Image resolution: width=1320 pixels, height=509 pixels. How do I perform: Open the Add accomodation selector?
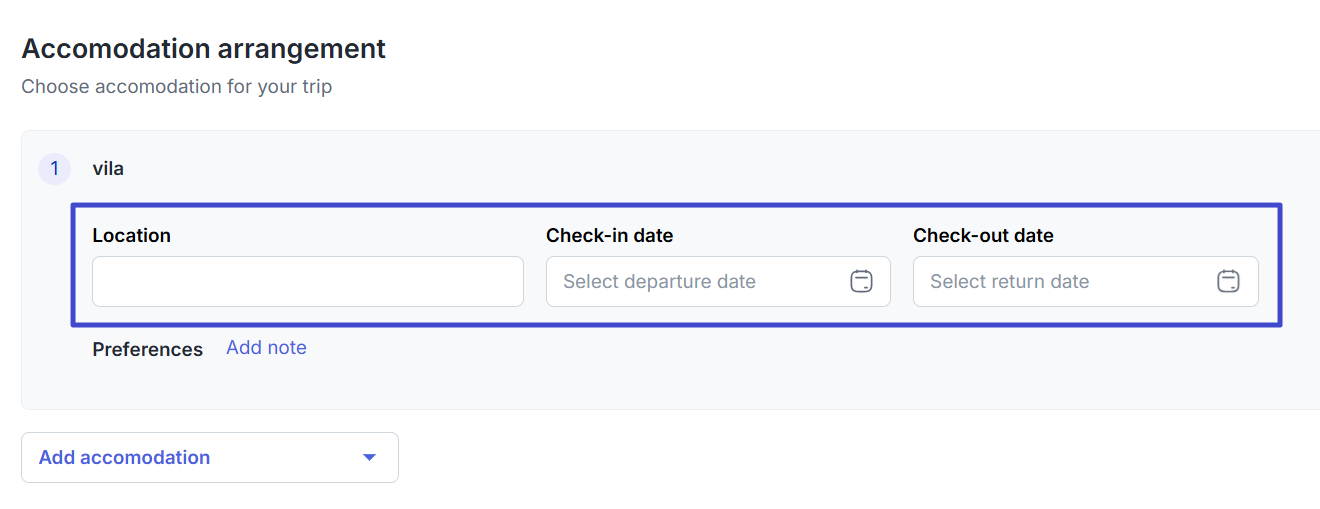210,457
